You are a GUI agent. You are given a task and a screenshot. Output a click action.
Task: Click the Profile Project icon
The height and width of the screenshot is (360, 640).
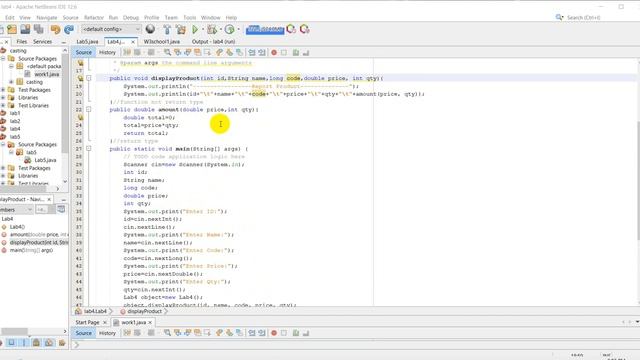click(x=229, y=29)
